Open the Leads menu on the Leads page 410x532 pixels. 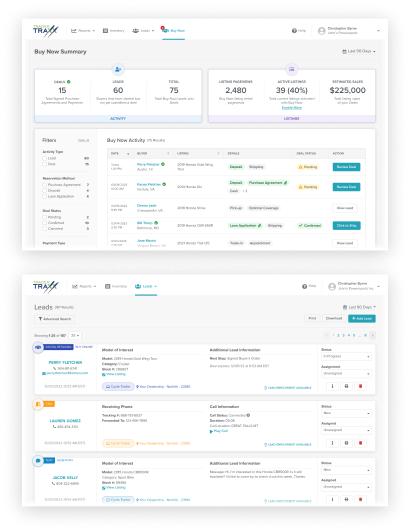point(146,286)
